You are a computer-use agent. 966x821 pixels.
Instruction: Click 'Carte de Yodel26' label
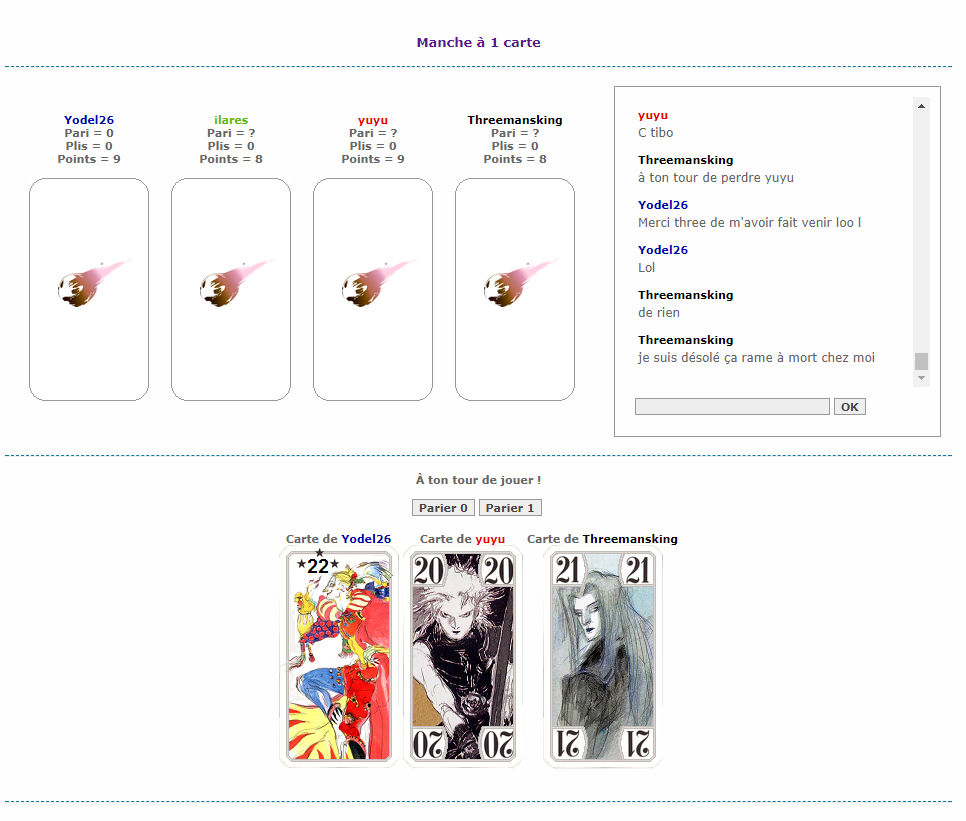click(338, 539)
